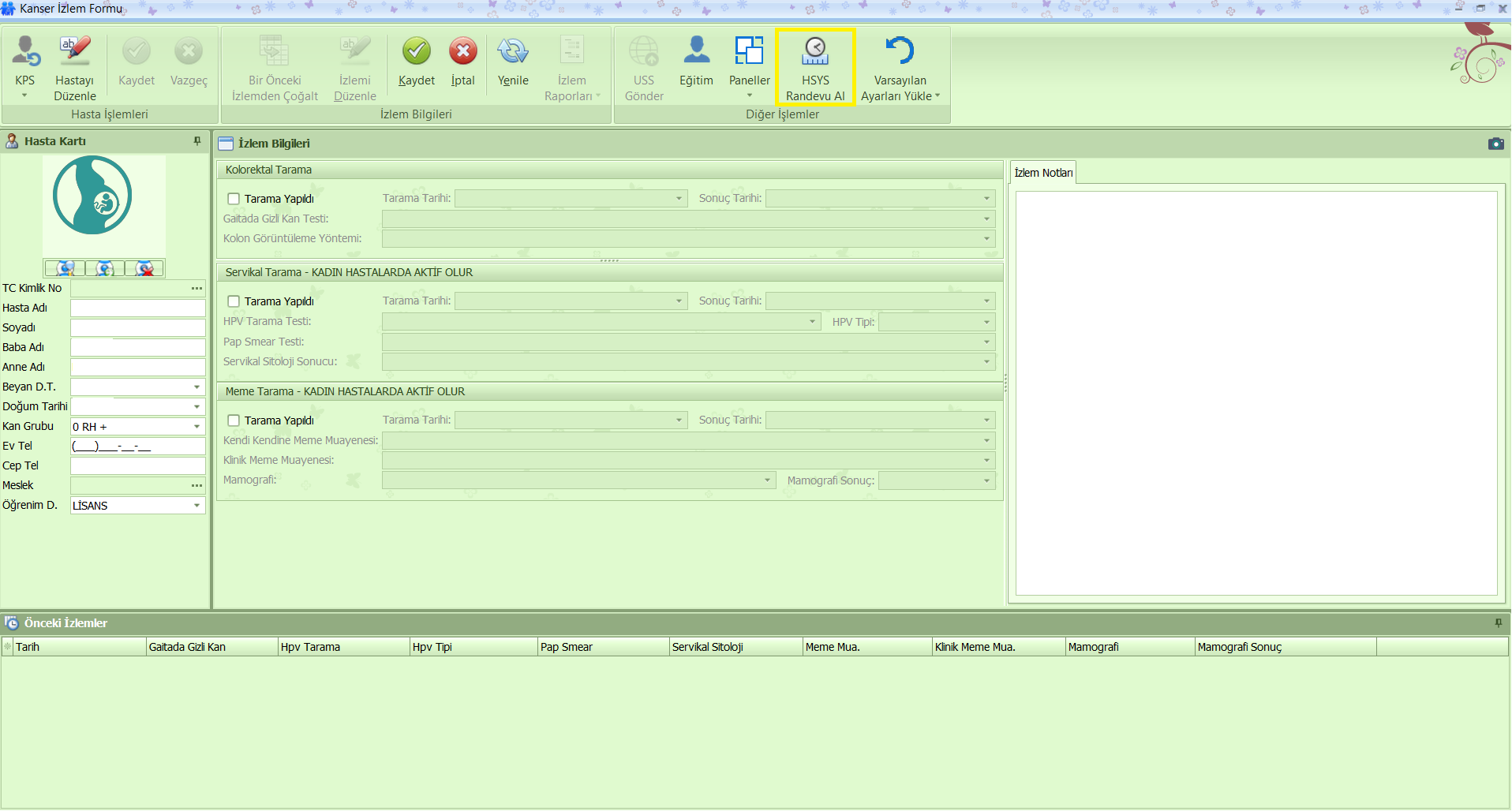Screen dimensions: 1512x811
Task: Enable Tarama Yapıldı under Kolorektal Tarama
Action: pos(234,199)
